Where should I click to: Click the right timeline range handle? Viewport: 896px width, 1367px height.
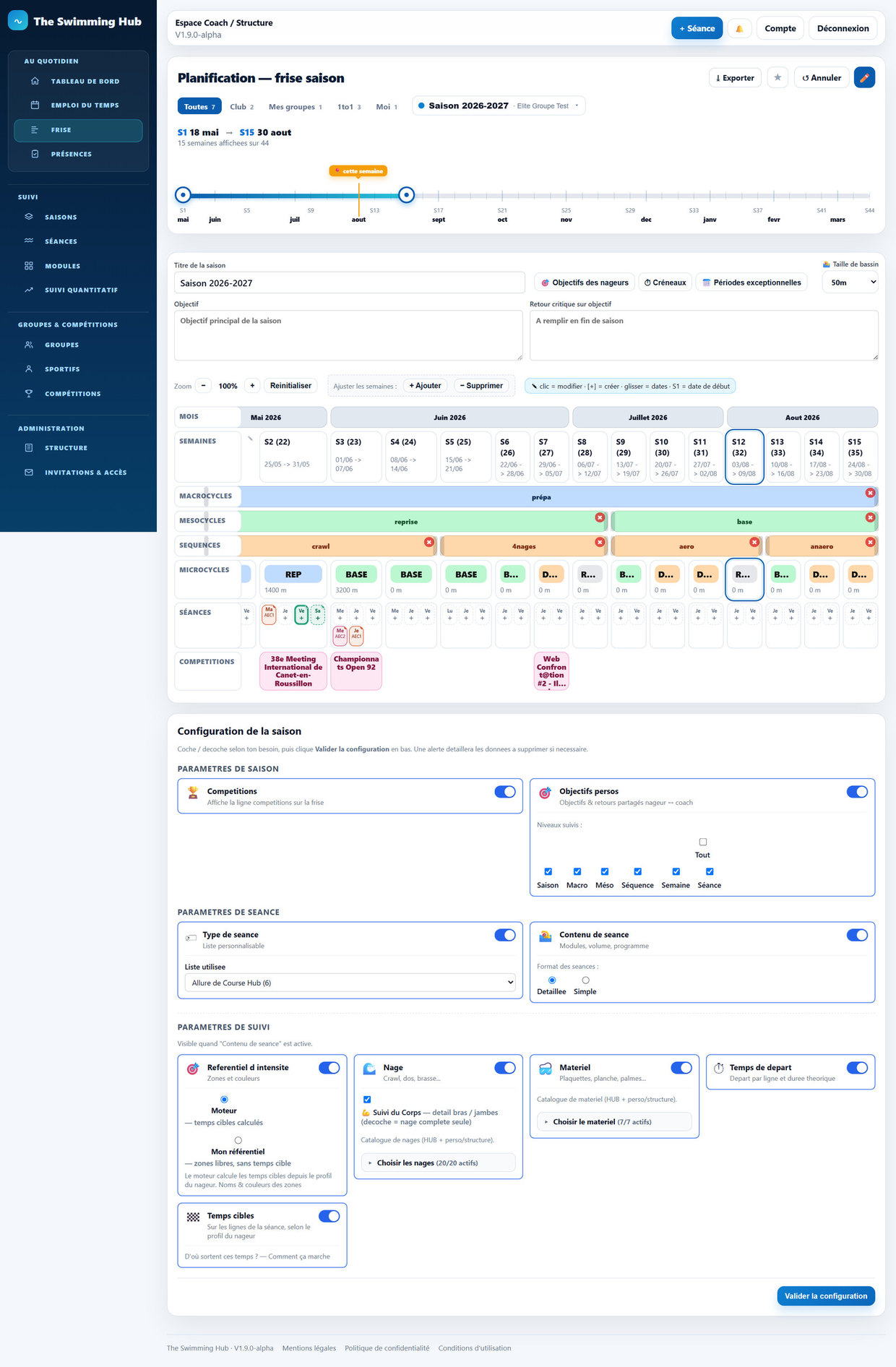point(407,194)
